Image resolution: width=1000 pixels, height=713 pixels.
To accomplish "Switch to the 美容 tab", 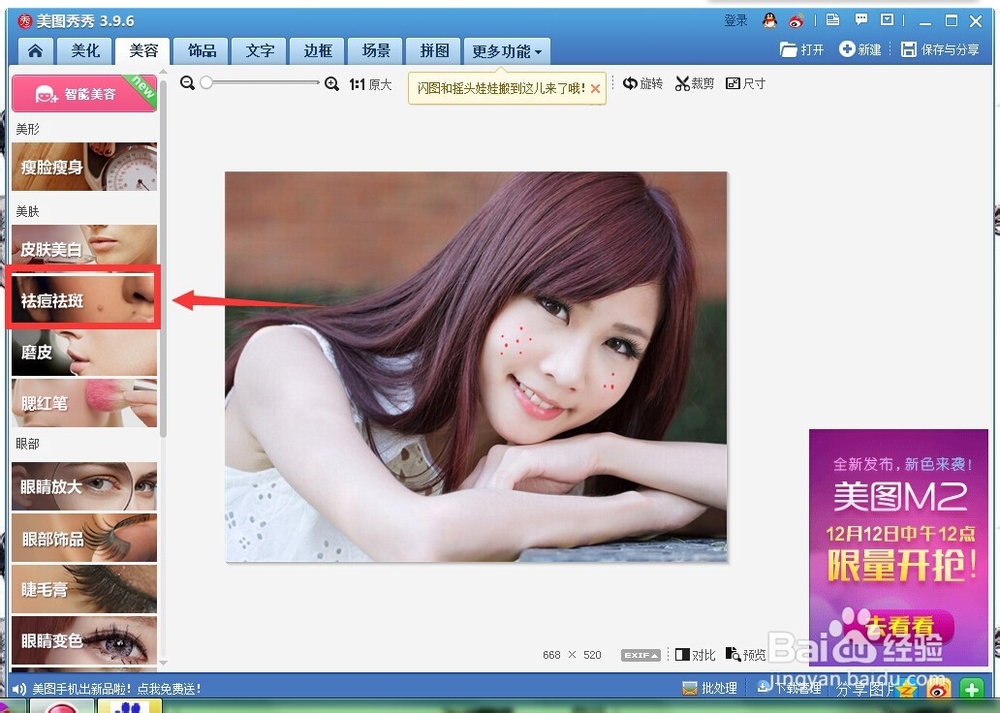I will tap(143, 51).
